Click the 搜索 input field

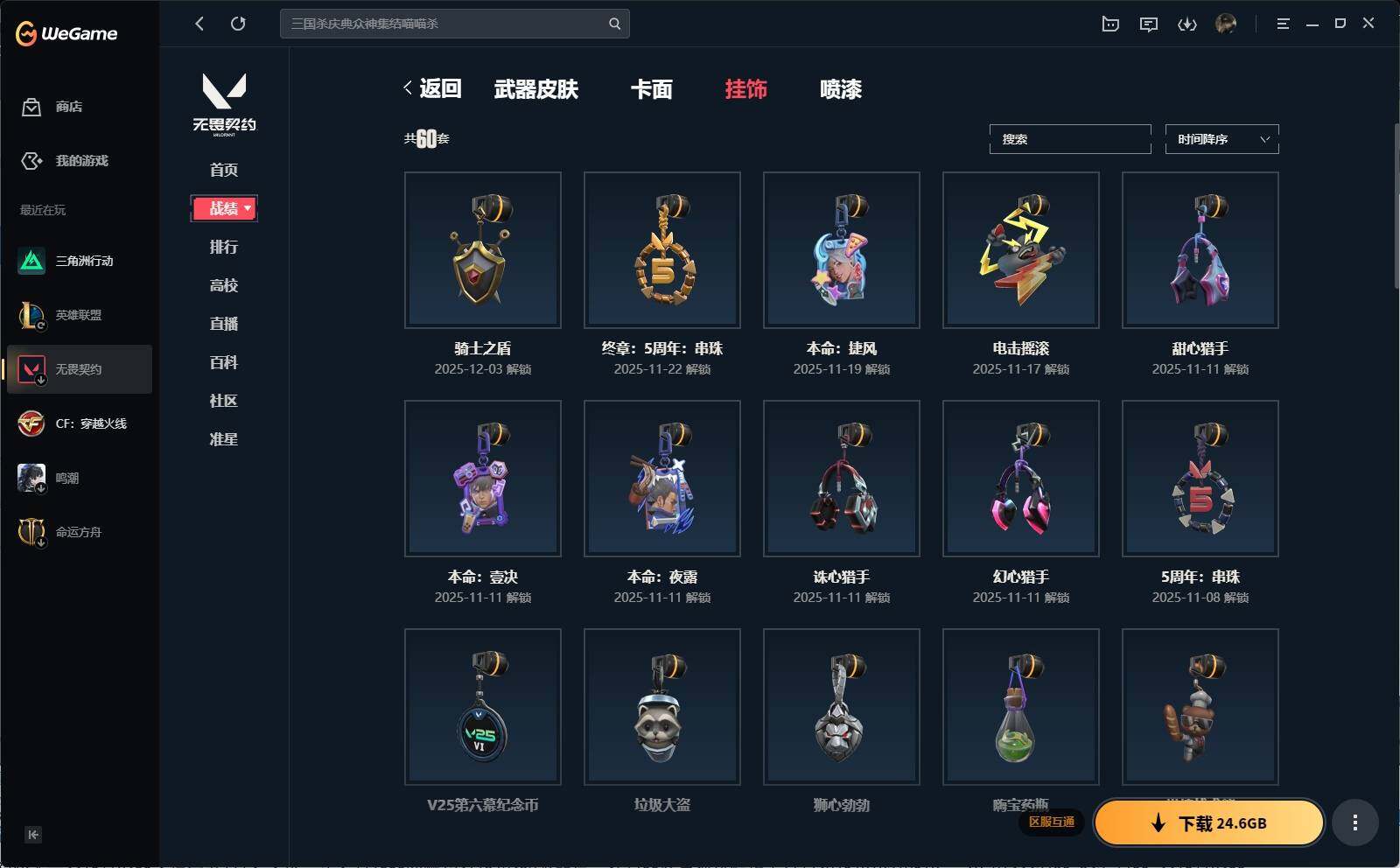click(x=1070, y=139)
